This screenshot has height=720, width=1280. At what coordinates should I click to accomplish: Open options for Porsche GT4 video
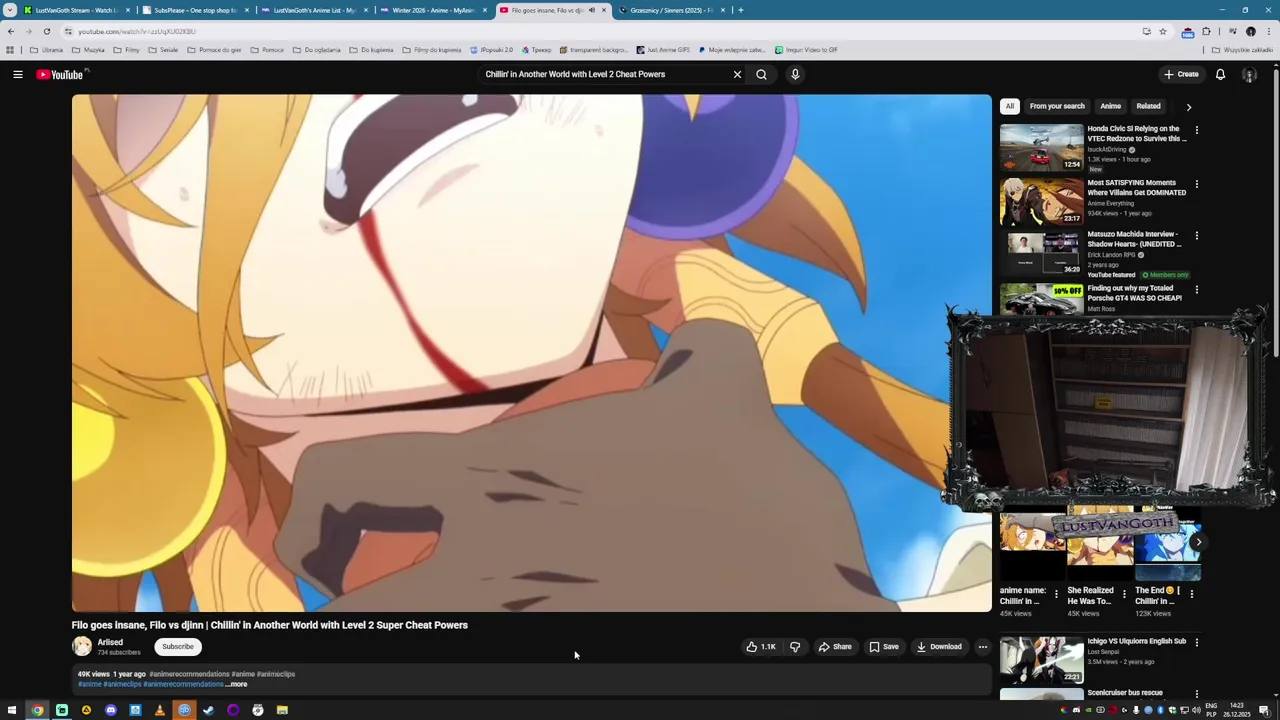1196,290
